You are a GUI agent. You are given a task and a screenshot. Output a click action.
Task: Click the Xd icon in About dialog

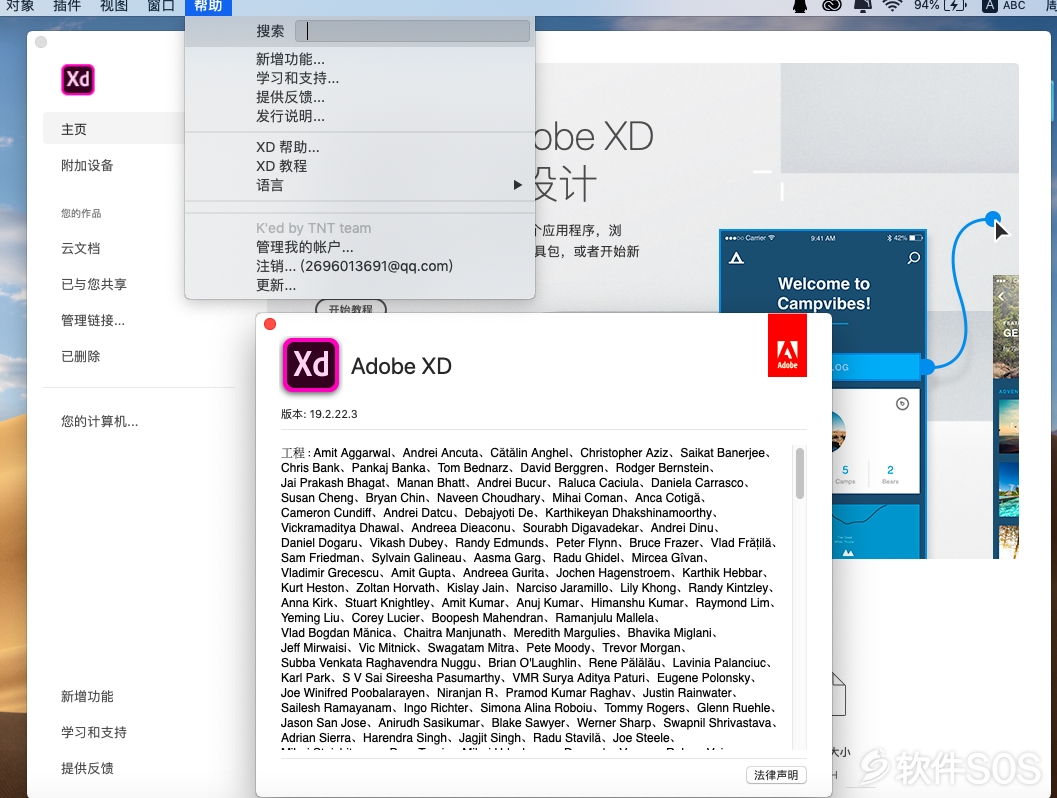coord(310,365)
